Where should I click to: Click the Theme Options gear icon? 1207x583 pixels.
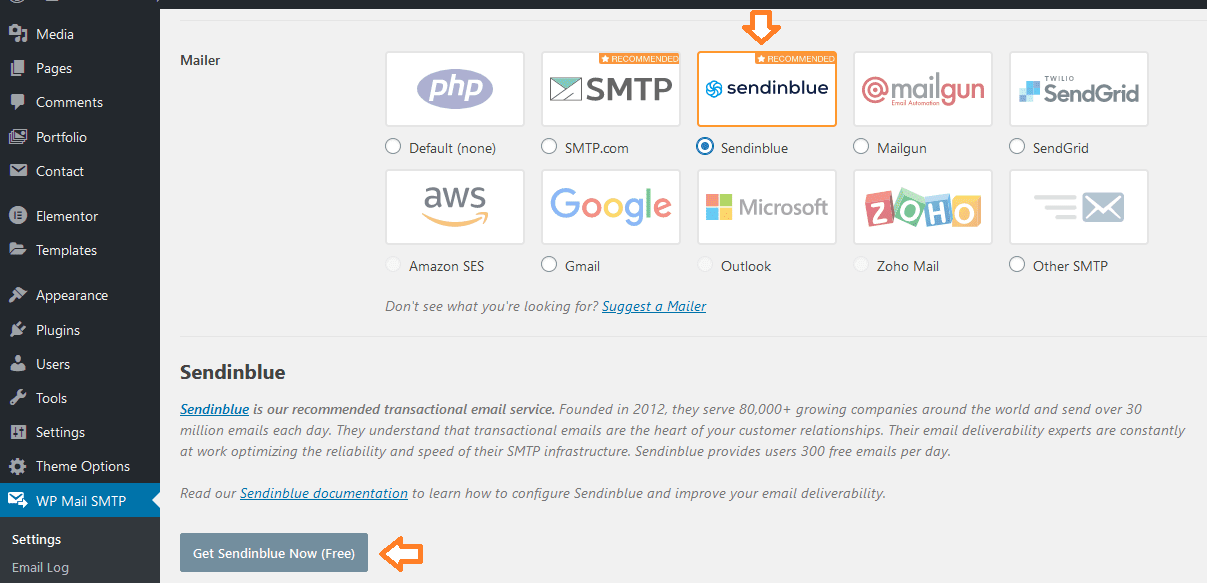coord(17,466)
